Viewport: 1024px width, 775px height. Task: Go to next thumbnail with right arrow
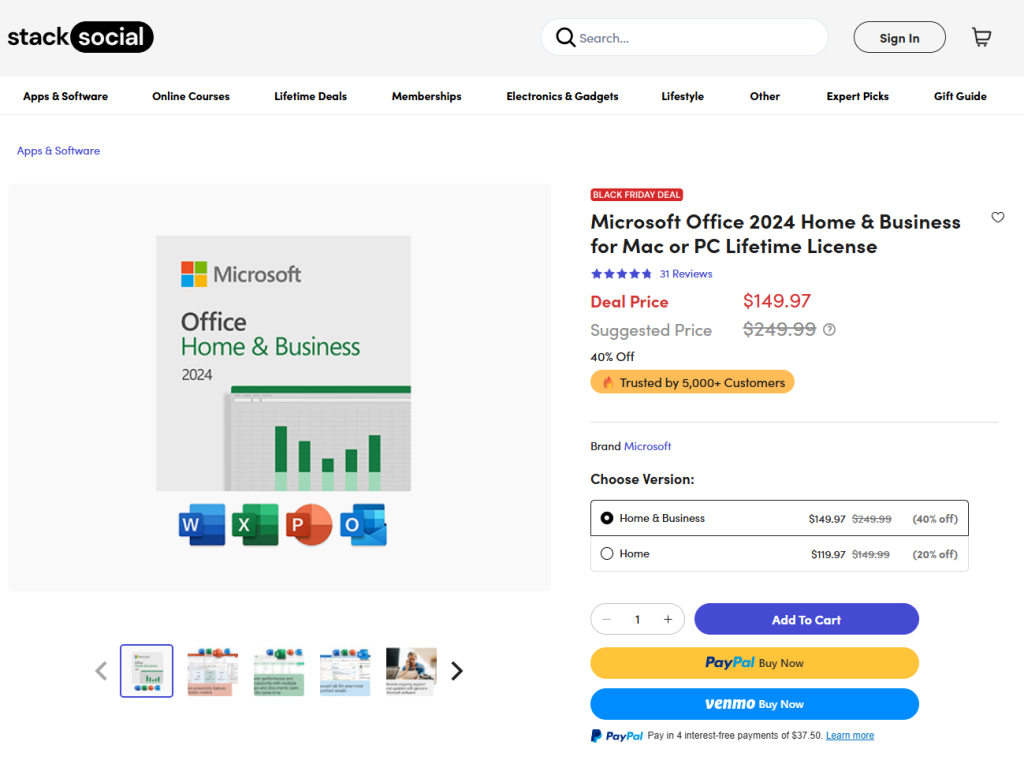pyautogui.click(x=457, y=671)
